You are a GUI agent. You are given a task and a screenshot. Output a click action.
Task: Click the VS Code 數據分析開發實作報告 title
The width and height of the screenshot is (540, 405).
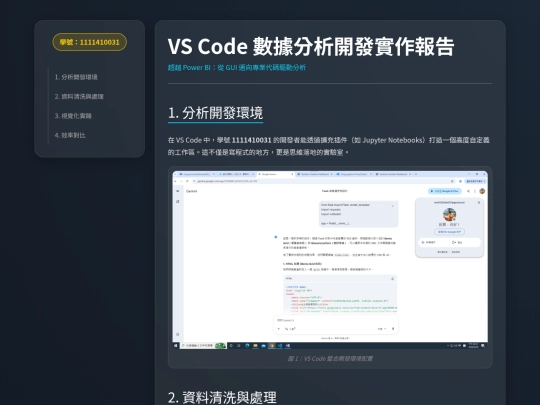(x=311, y=46)
